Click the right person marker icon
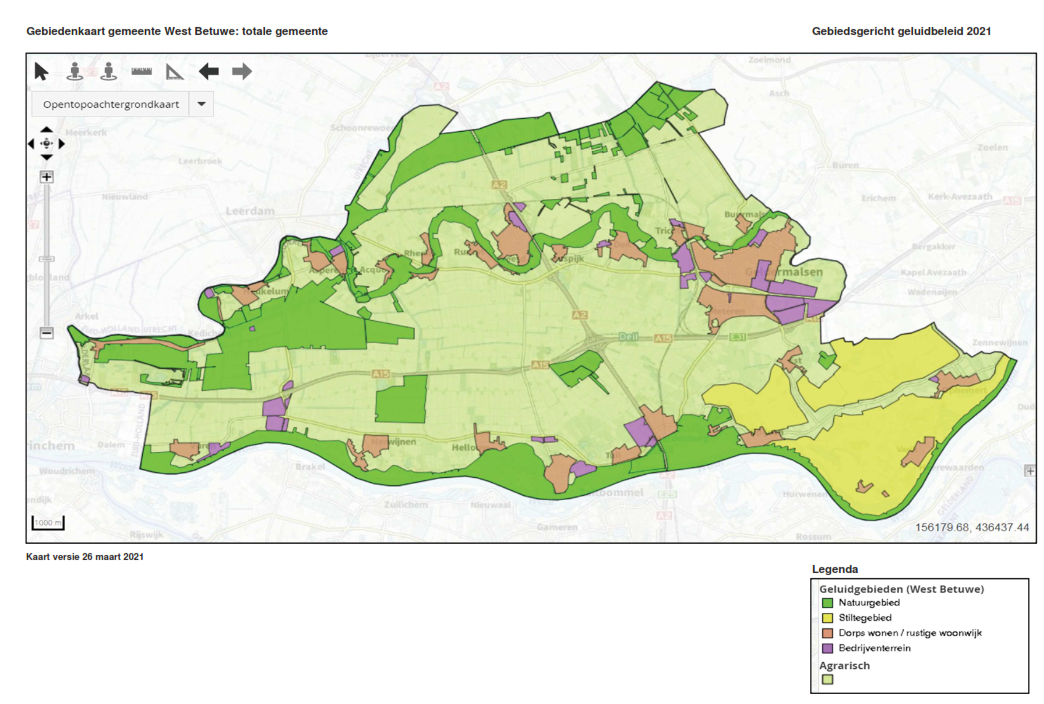Viewport: 1044px width, 704px height. coord(108,71)
